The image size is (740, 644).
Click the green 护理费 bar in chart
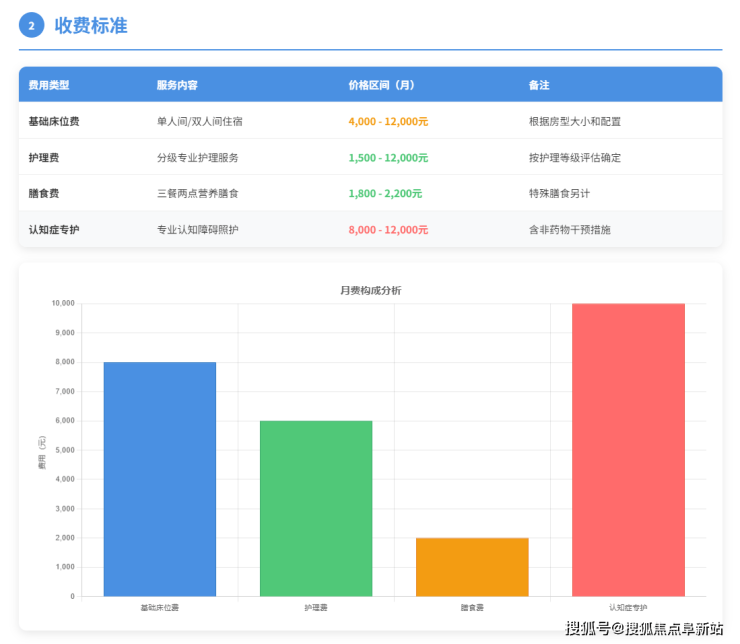[x=316, y=508]
